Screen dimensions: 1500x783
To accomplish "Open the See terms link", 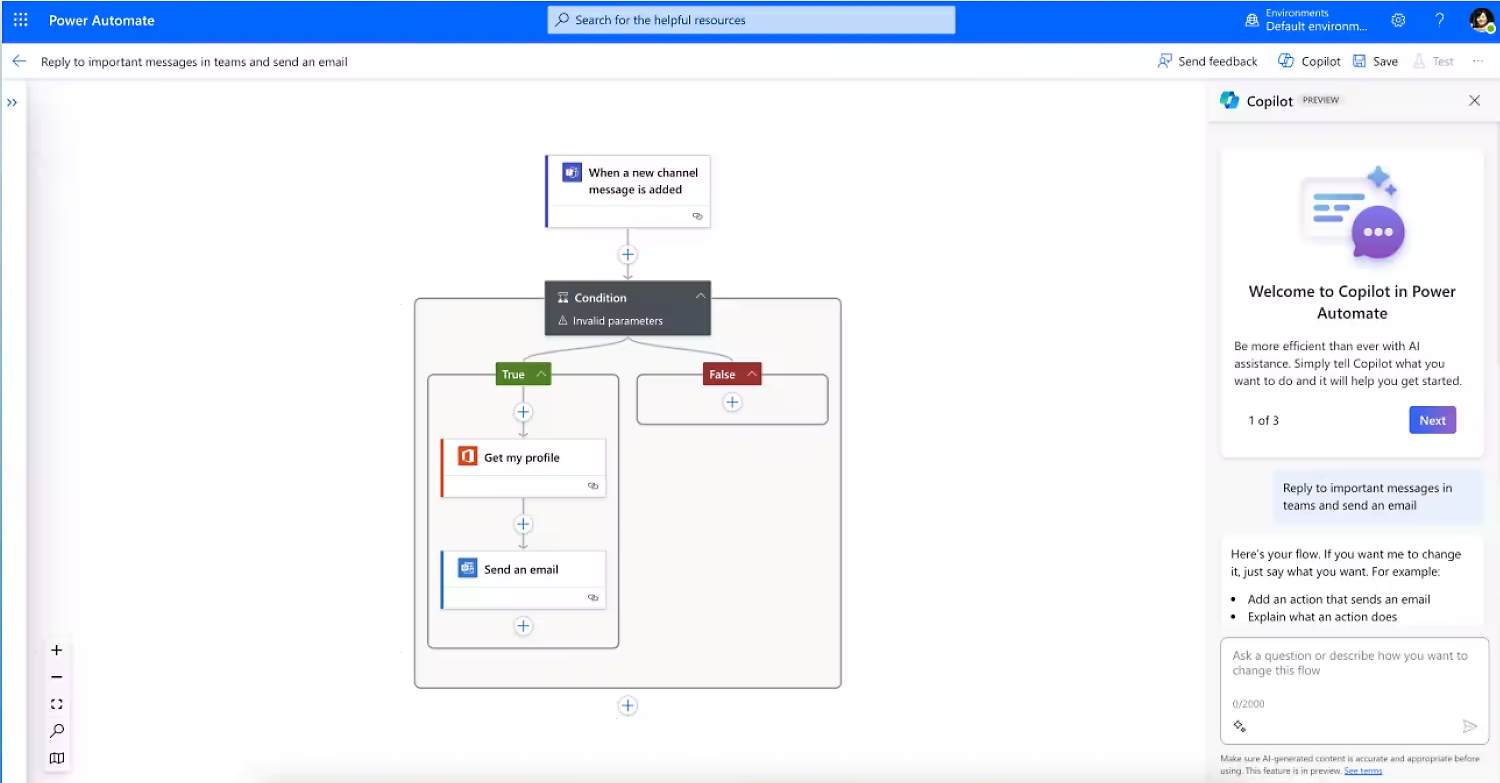I will [x=1362, y=770].
